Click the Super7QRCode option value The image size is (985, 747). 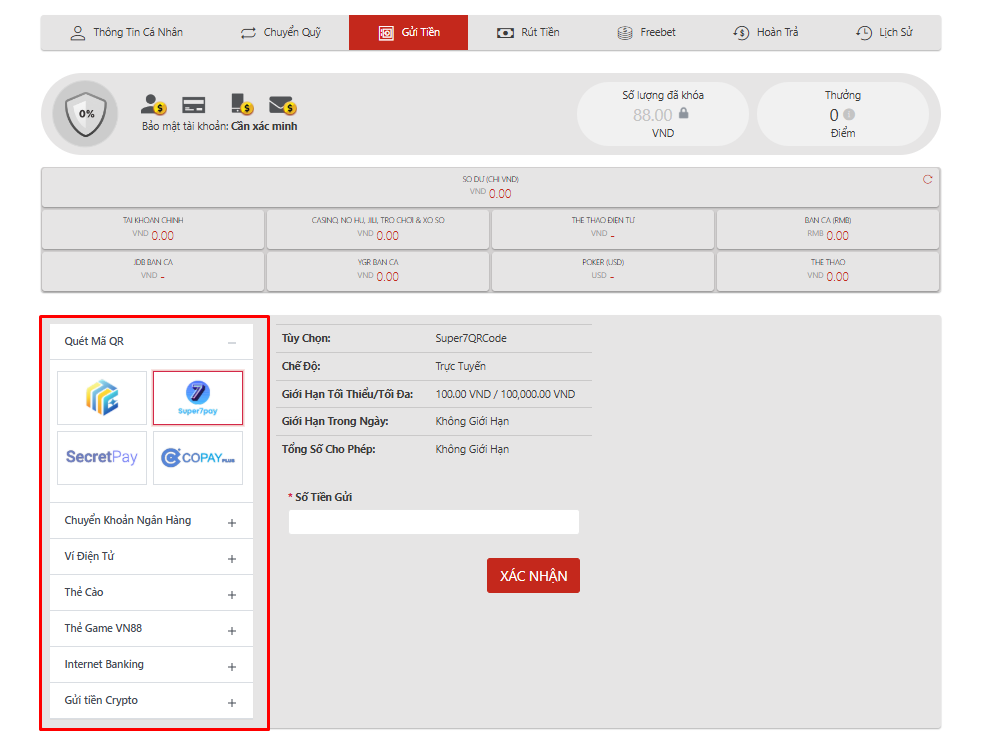pyautogui.click(x=471, y=339)
